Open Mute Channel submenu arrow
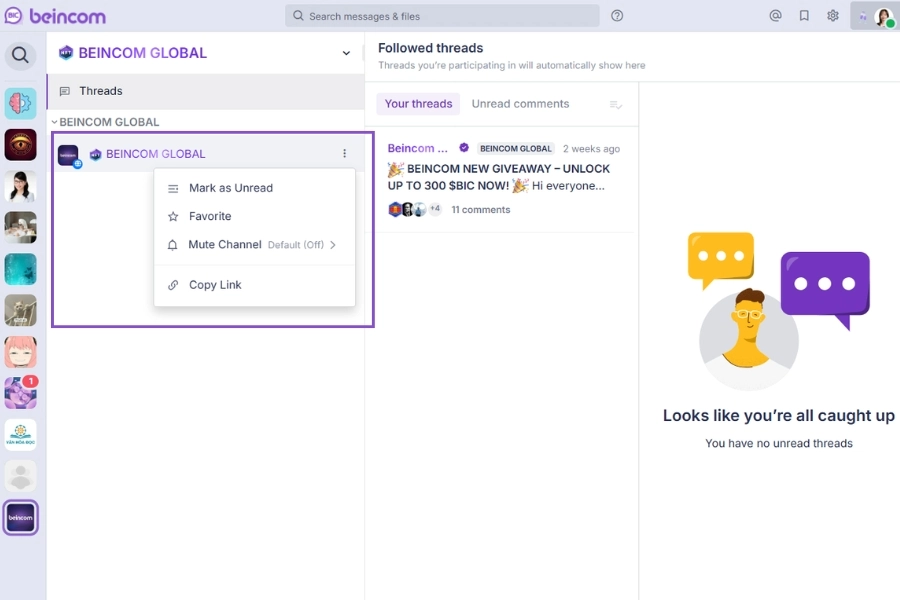The height and width of the screenshot is (600, 900). pyautogui.click(x=333, y=245)
